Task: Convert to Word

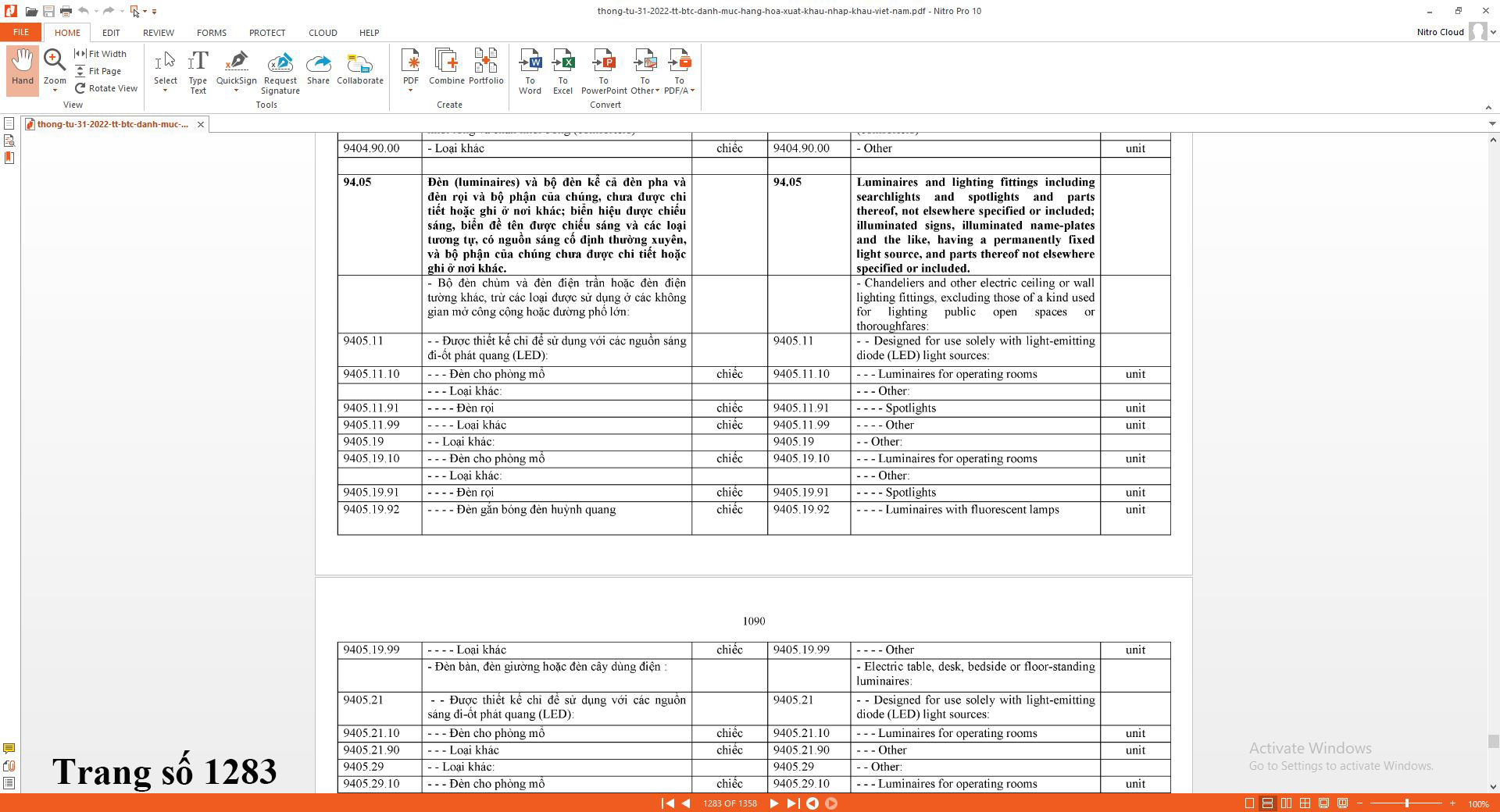Action: coord(530,71)
